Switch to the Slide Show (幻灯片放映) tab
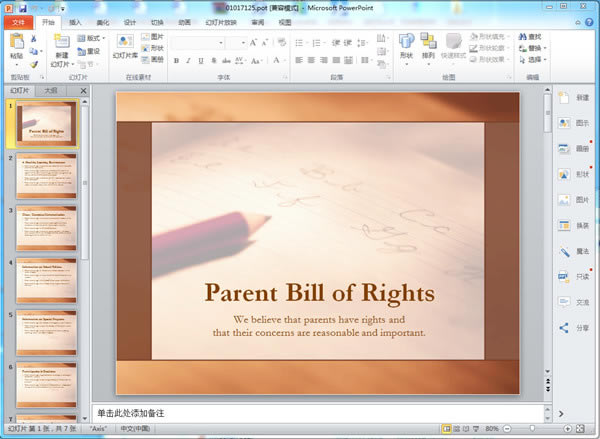Screen dimensions: 600x439 click(x=221, y=23)
